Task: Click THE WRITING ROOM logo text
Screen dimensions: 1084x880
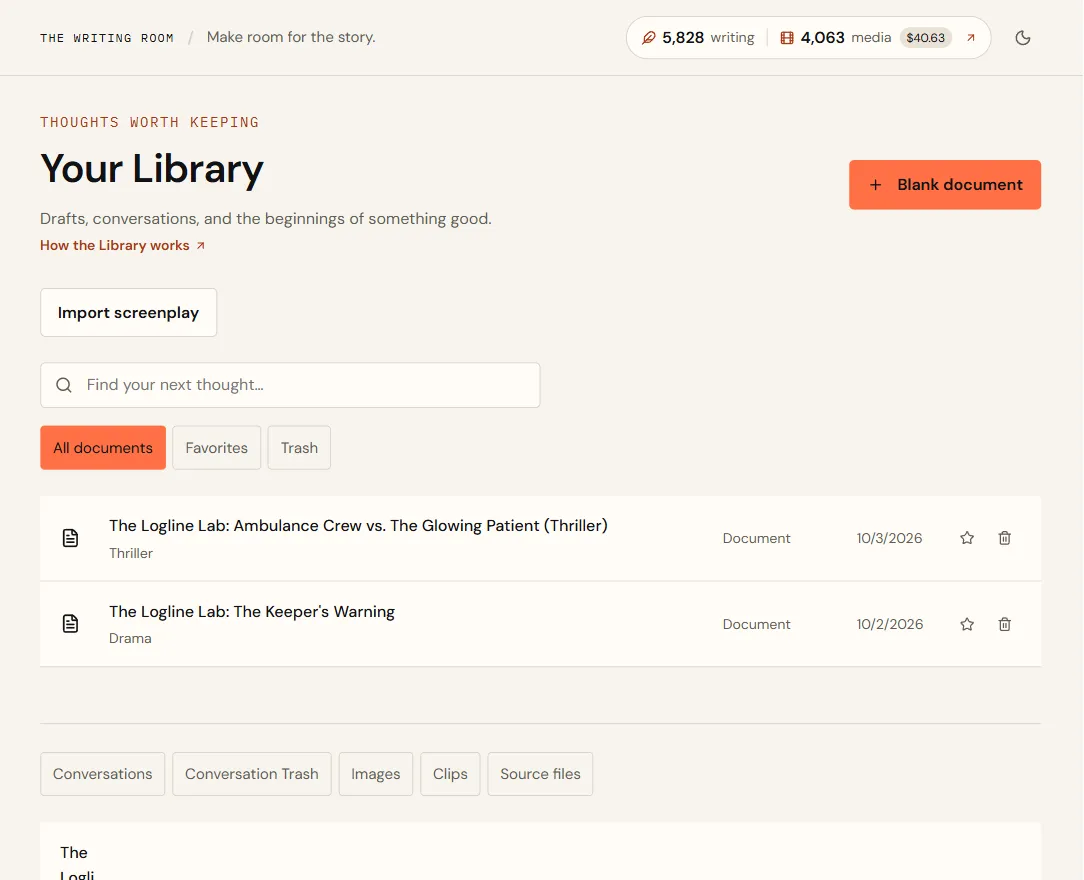Action: click(107, 38)
